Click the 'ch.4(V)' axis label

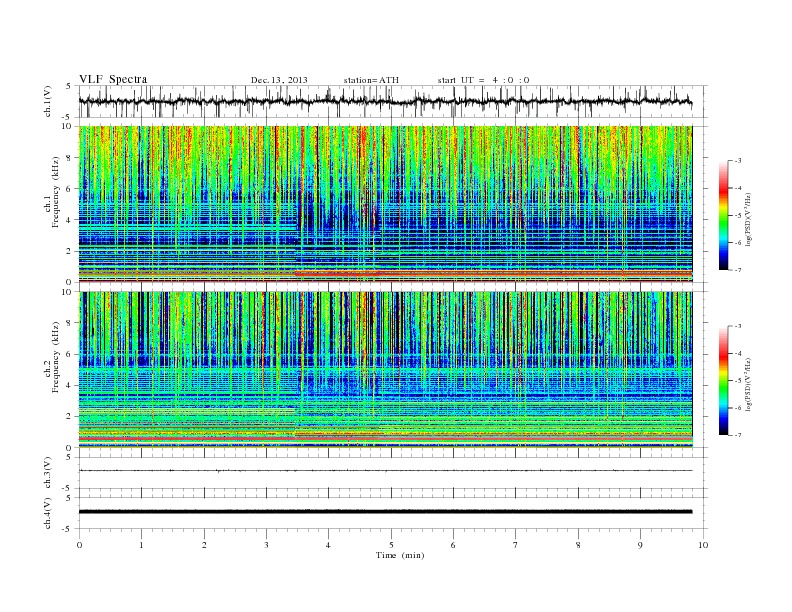[48, 513]
